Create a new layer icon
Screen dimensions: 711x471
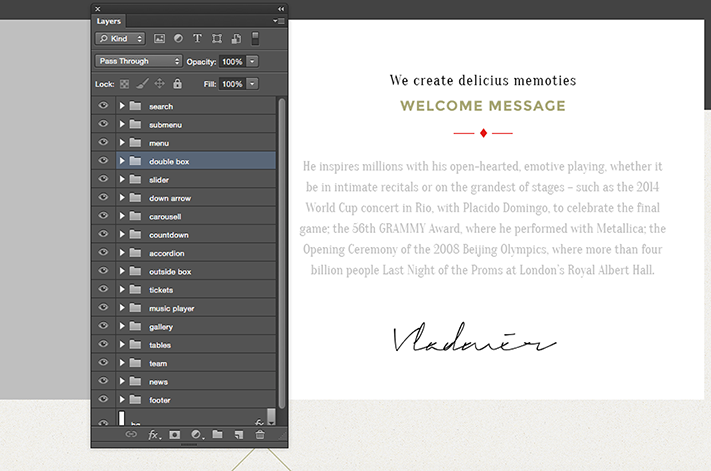click(239, 435)
